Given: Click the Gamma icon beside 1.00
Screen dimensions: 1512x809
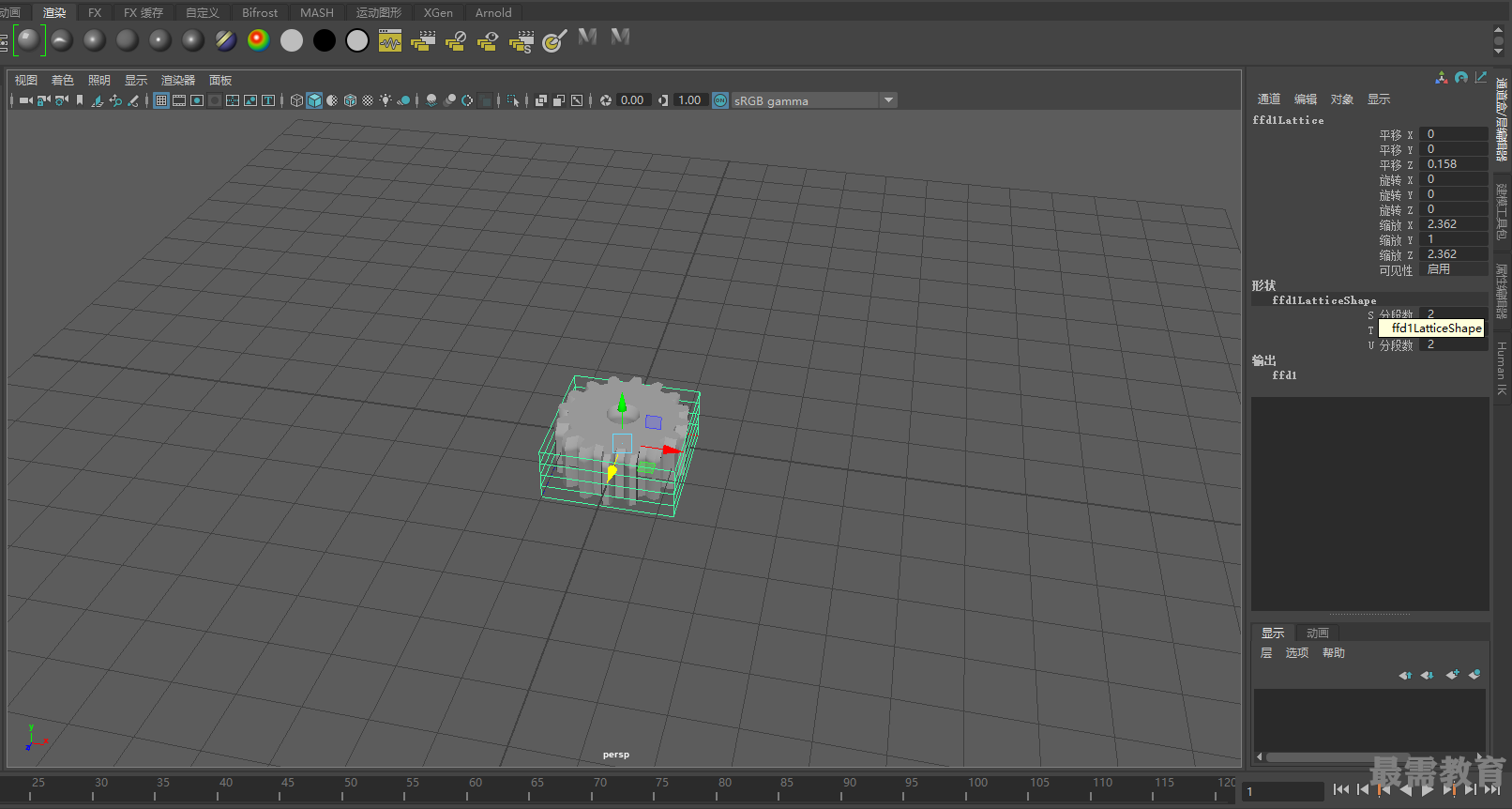Looking at the screenshot, I should 663,100.
